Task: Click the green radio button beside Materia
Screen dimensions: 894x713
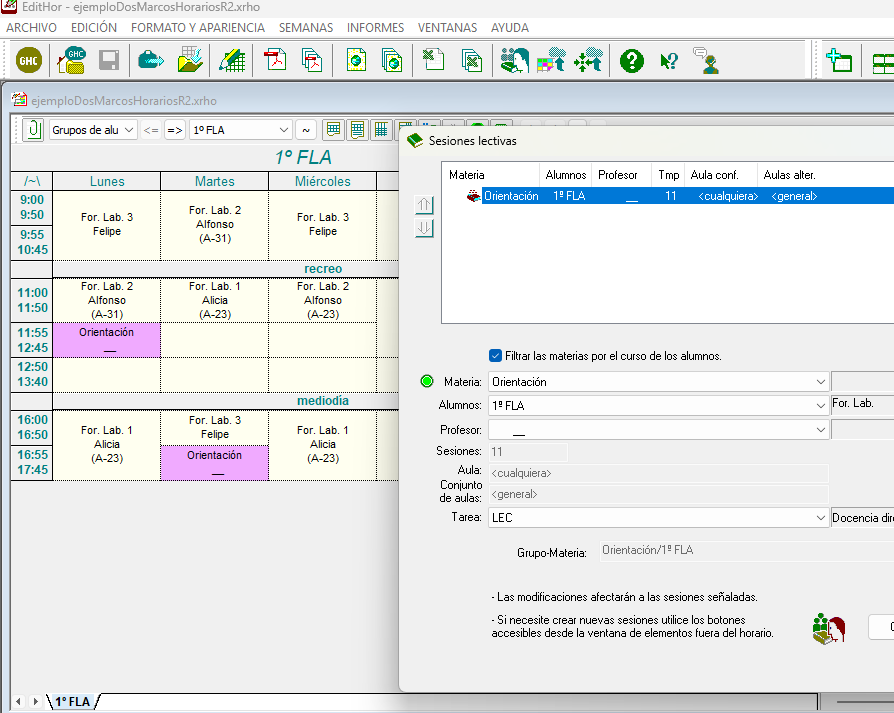Action: coord(426,381)
